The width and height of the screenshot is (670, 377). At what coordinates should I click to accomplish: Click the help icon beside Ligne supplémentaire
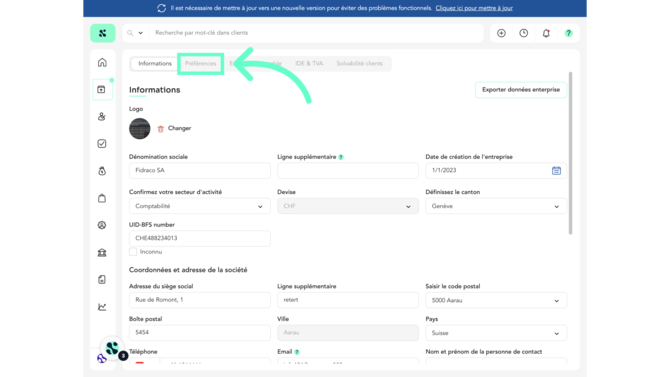(x=341, y=157)
